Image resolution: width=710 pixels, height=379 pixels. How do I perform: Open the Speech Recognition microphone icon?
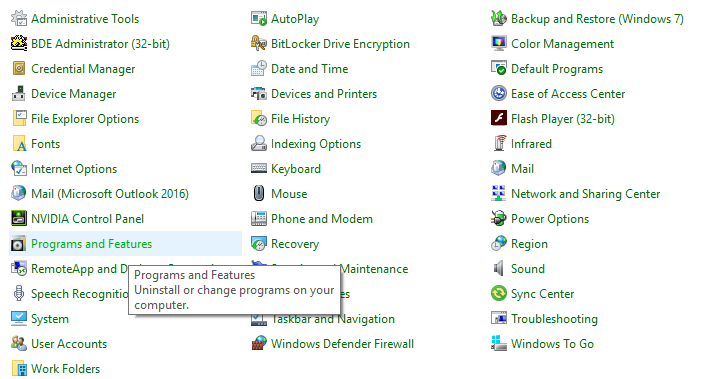(x=19, y=293)
